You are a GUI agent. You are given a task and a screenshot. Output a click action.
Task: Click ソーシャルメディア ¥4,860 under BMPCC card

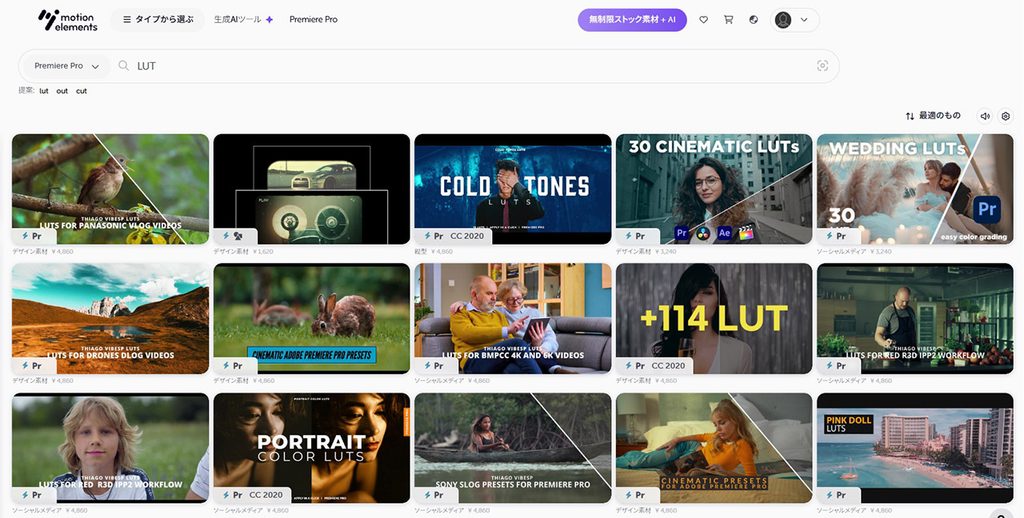452,381
